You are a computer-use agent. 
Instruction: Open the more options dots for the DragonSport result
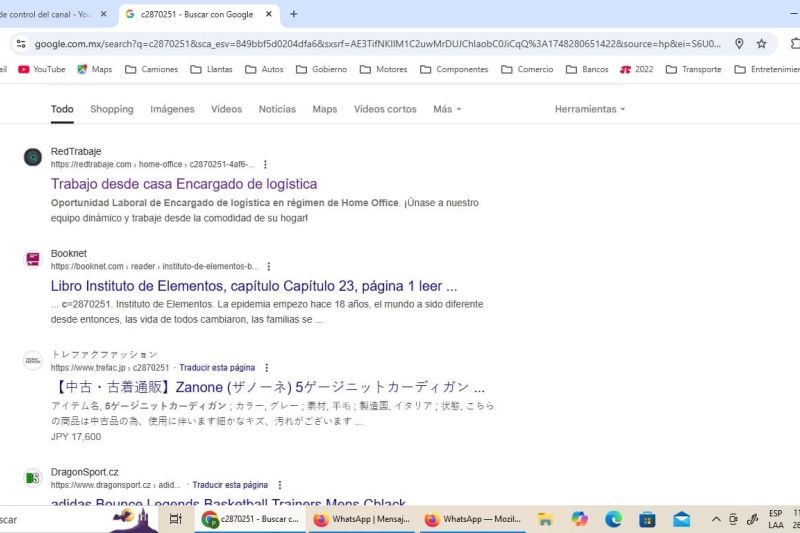point(280,485)
